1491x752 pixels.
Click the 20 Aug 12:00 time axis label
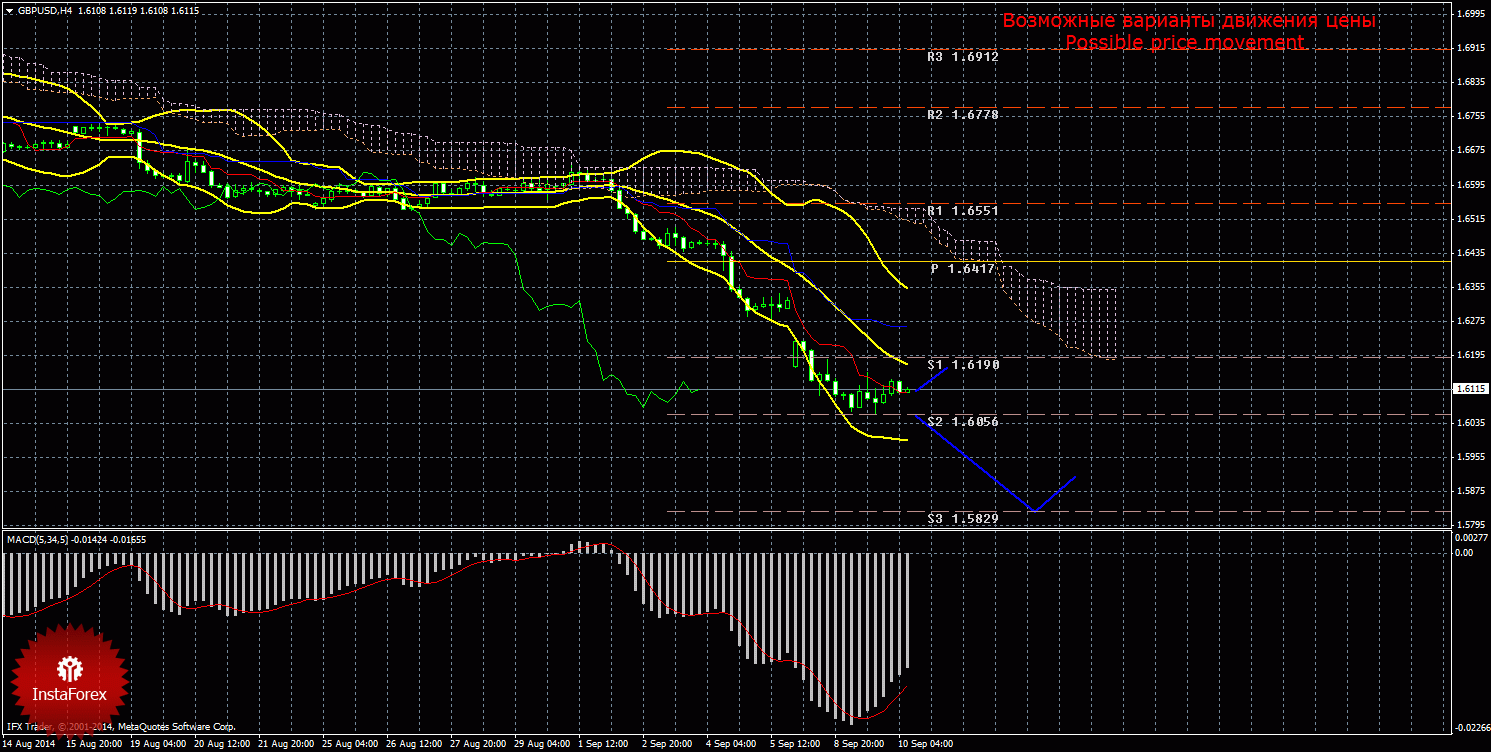pyautogui.click(x=222, y=744)
